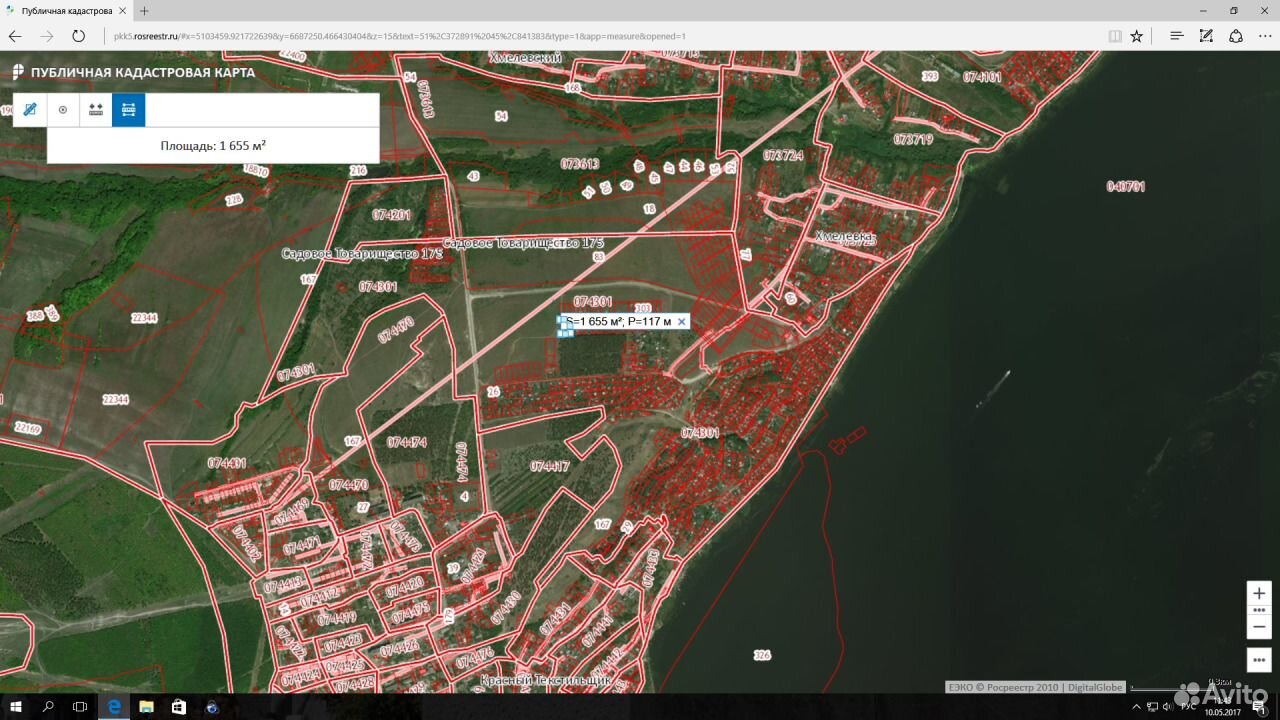Screen dimensions: 1280x720
Task: Open Windows taskbar search
Action: point(48,707)
